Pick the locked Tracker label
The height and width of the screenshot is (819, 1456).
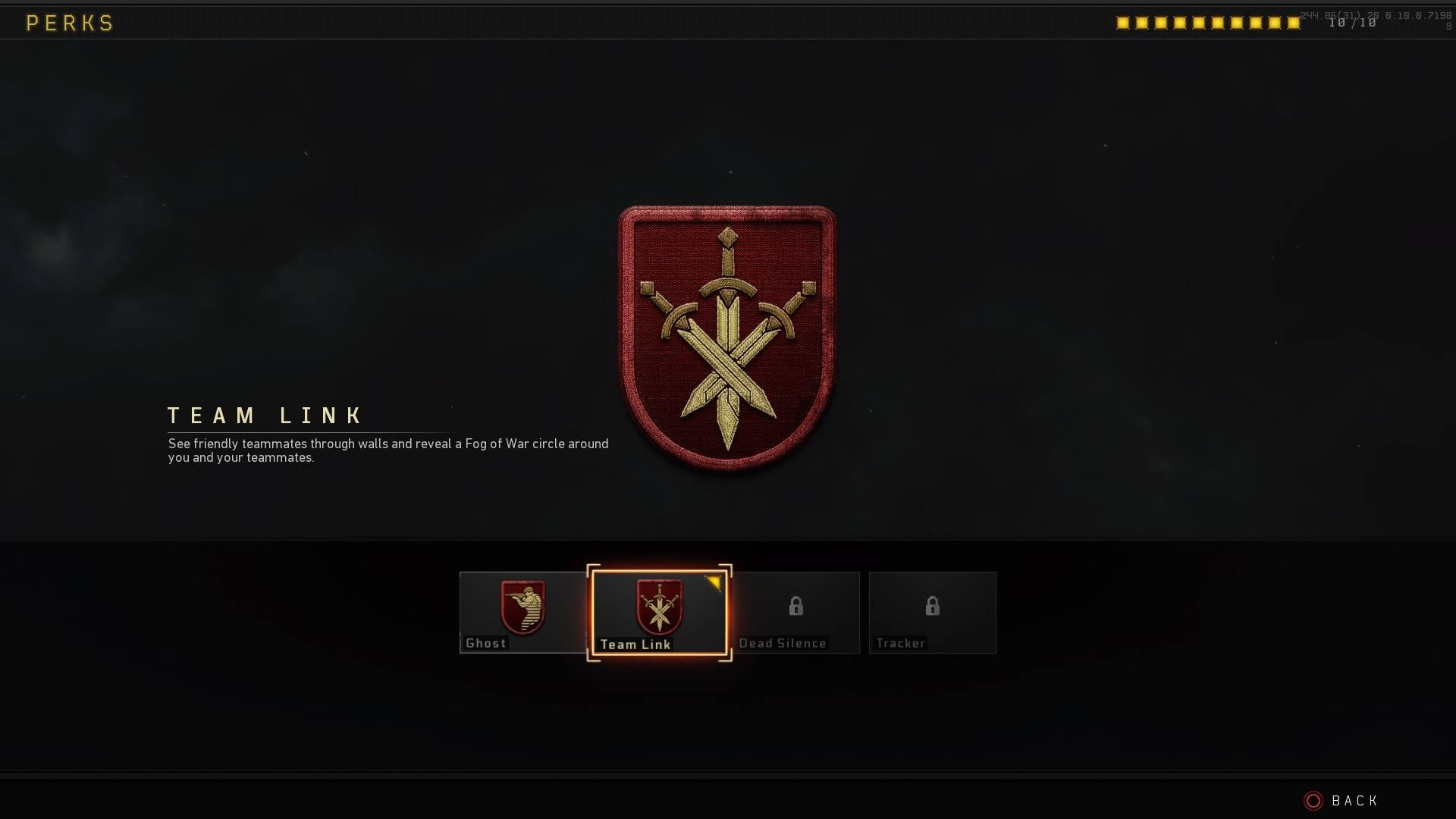[x=900, y=643]
